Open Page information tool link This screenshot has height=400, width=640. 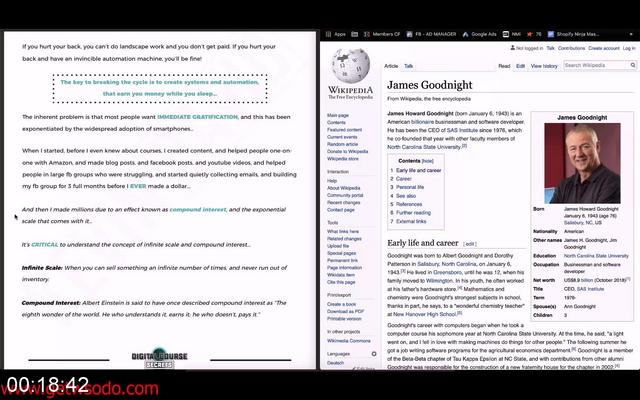pyautogui.click(x=344, y=268)
